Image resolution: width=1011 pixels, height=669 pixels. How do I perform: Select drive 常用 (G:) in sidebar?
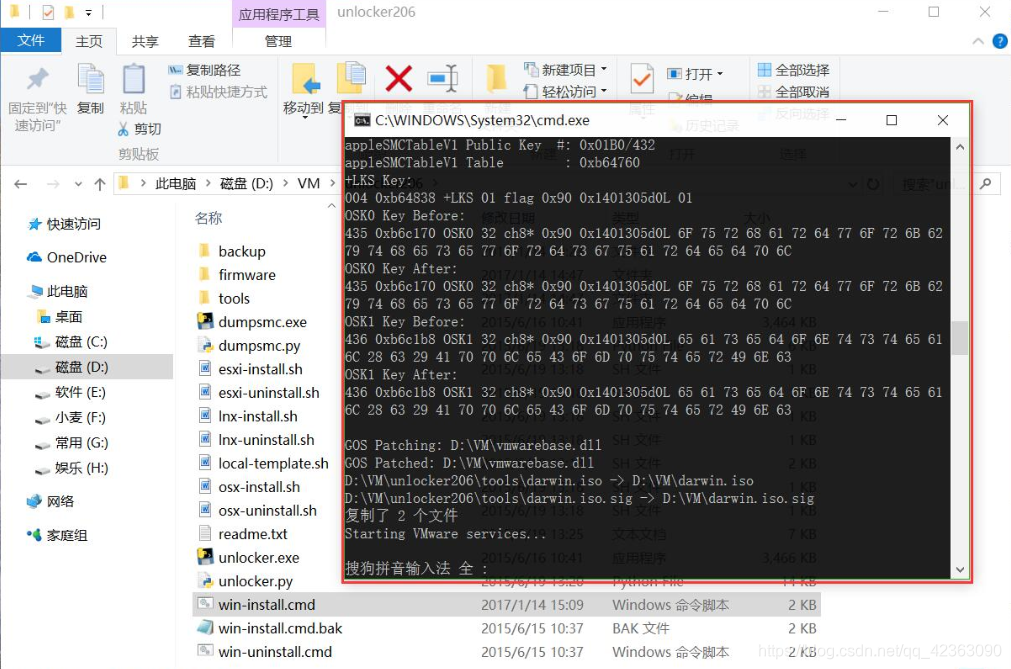(x=72, y=443)
